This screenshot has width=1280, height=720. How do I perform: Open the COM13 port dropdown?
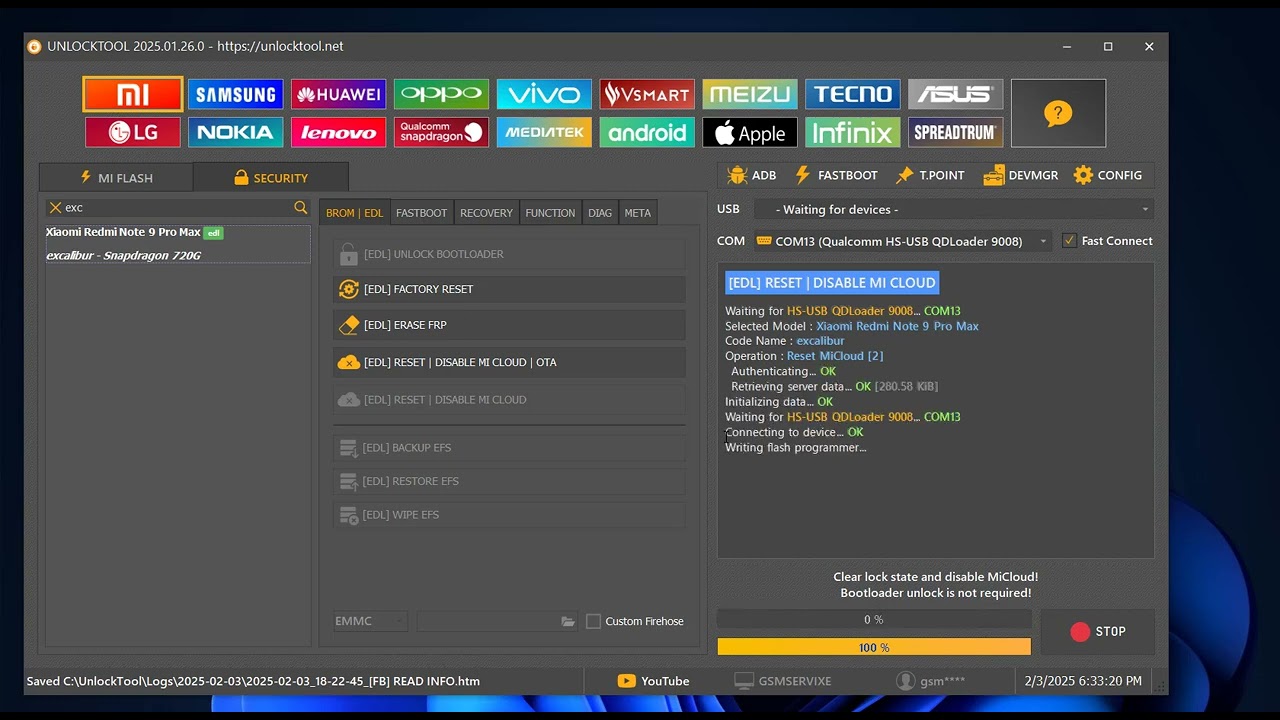903,241
